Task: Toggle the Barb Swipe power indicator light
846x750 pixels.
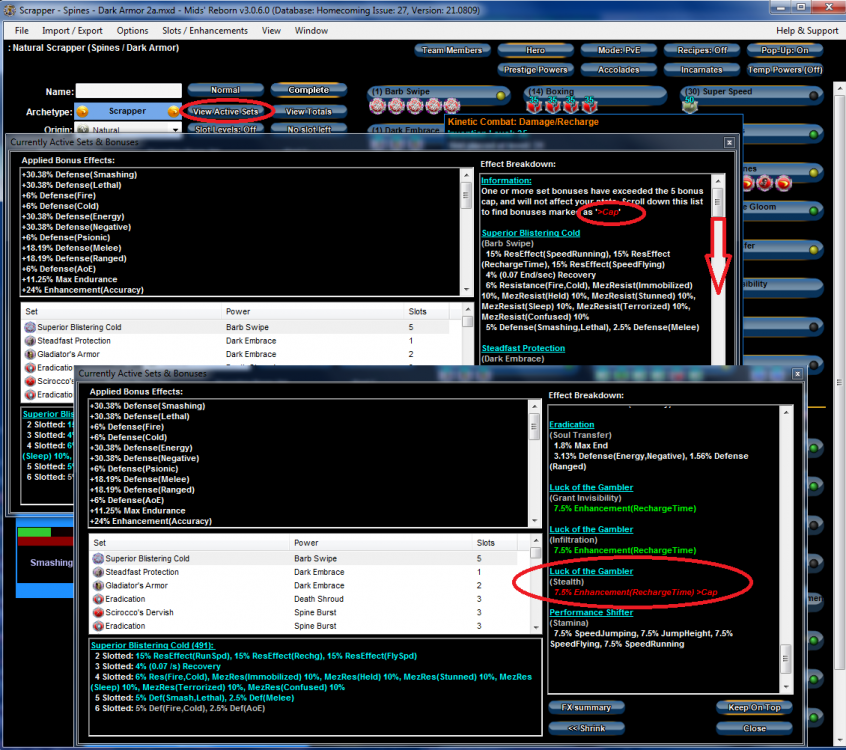Action: click(500, 95)
